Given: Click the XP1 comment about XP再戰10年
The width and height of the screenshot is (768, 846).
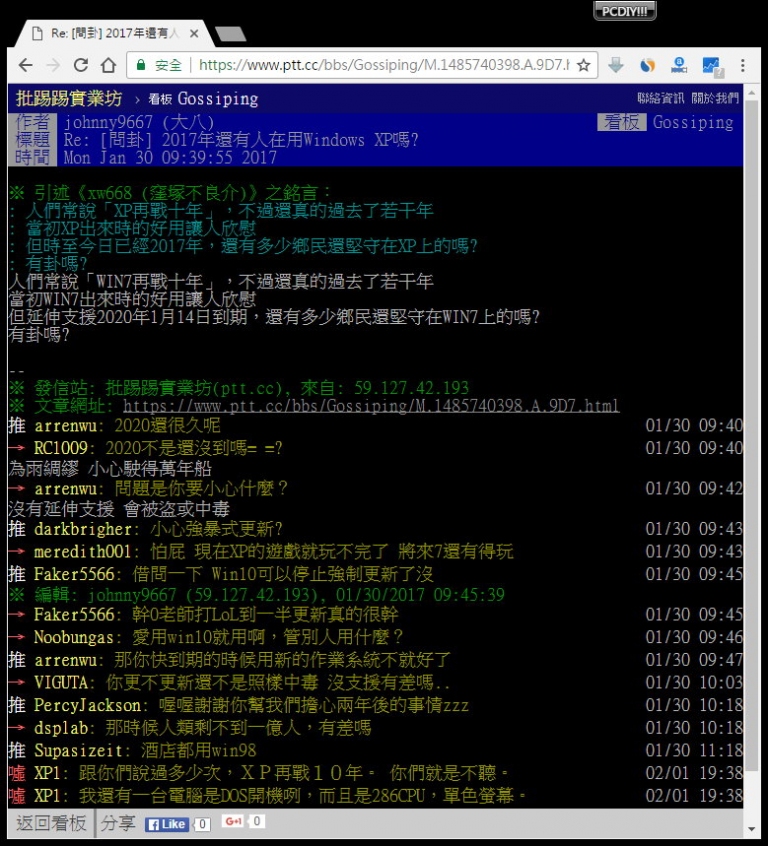Looking at the screenshot, I should click(376, 773).
